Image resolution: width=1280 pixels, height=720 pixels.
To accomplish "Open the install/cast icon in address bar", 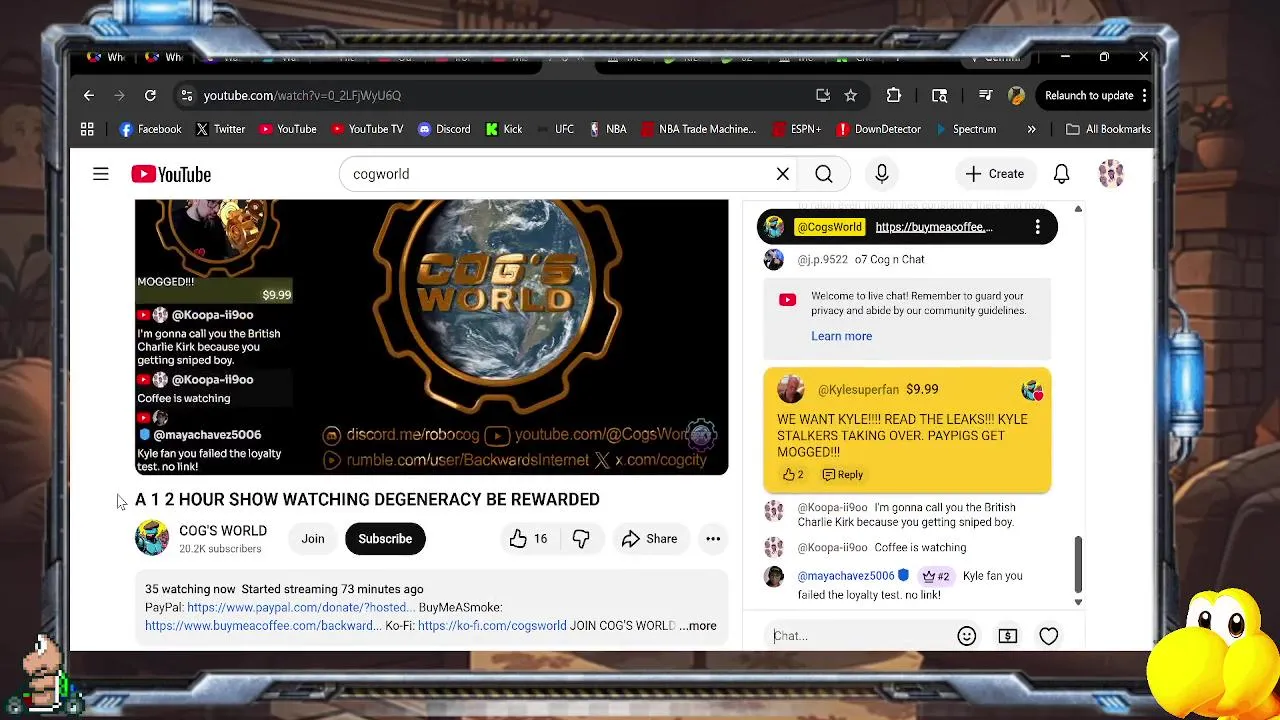I will [x=823, y=95].
